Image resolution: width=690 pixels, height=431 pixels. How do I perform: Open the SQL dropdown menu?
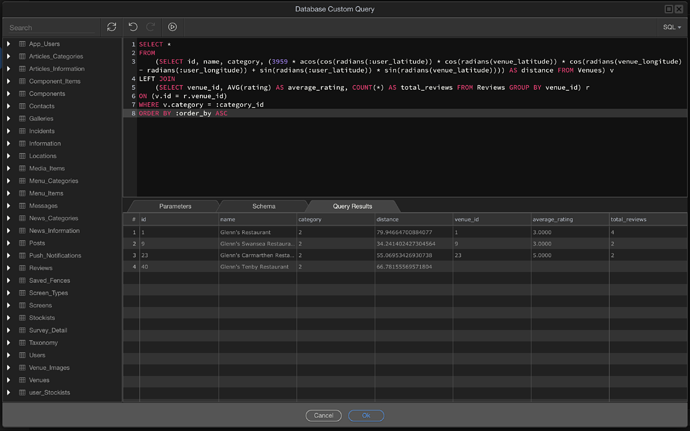tap(672, 27)
